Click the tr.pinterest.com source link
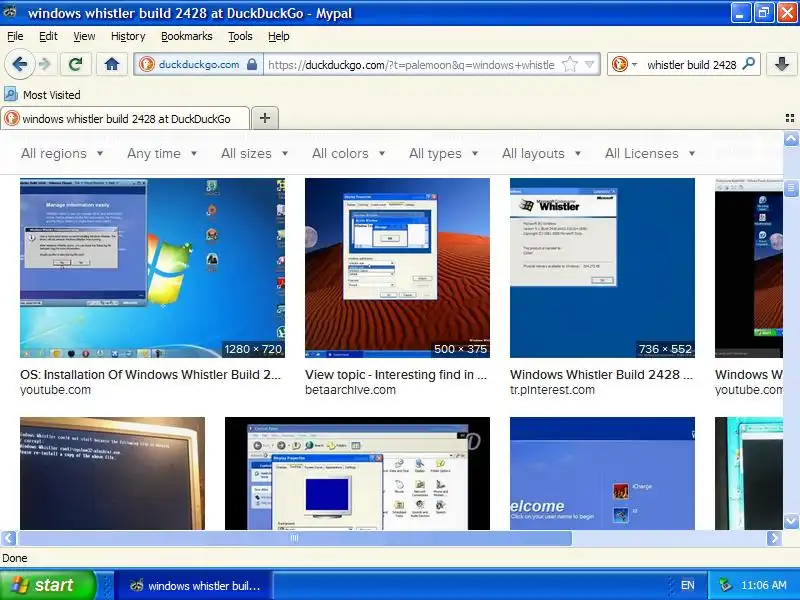The height and width of the screenshot is (600, 800). click(x=553, y=390)
